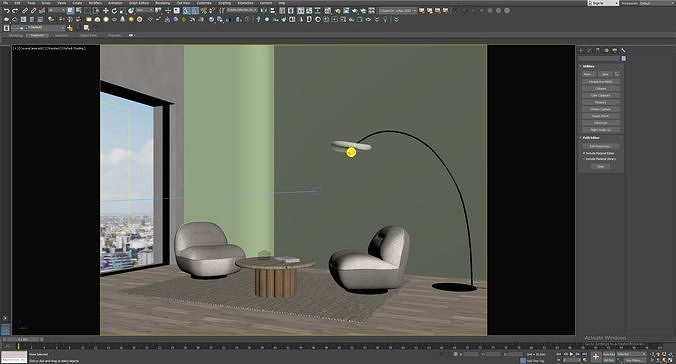The width and height of the screenshot is (676, 364).
Task: Switch to the Modify command panel tab
Action: pos(589,50)
